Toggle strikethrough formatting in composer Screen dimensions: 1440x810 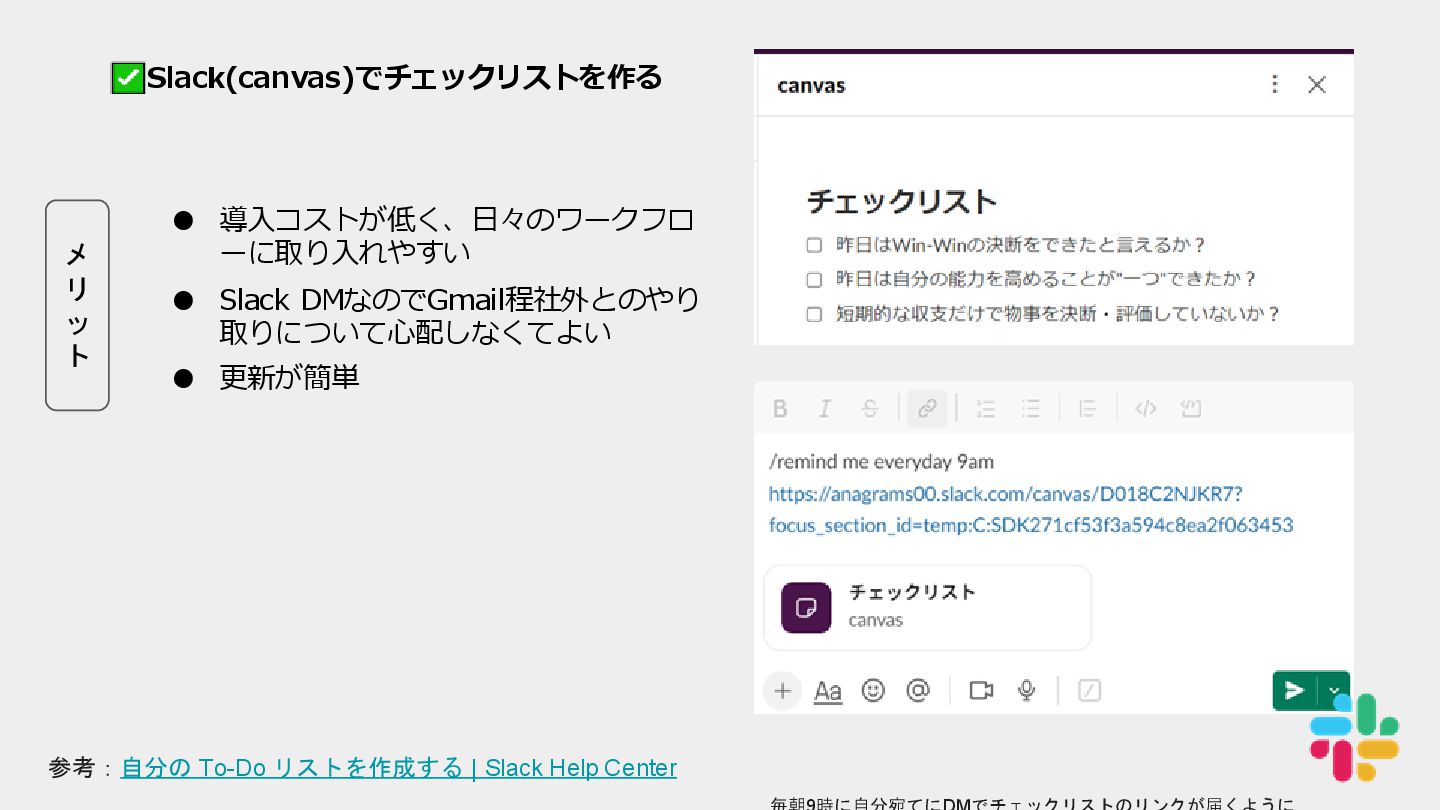click(870, 408)
